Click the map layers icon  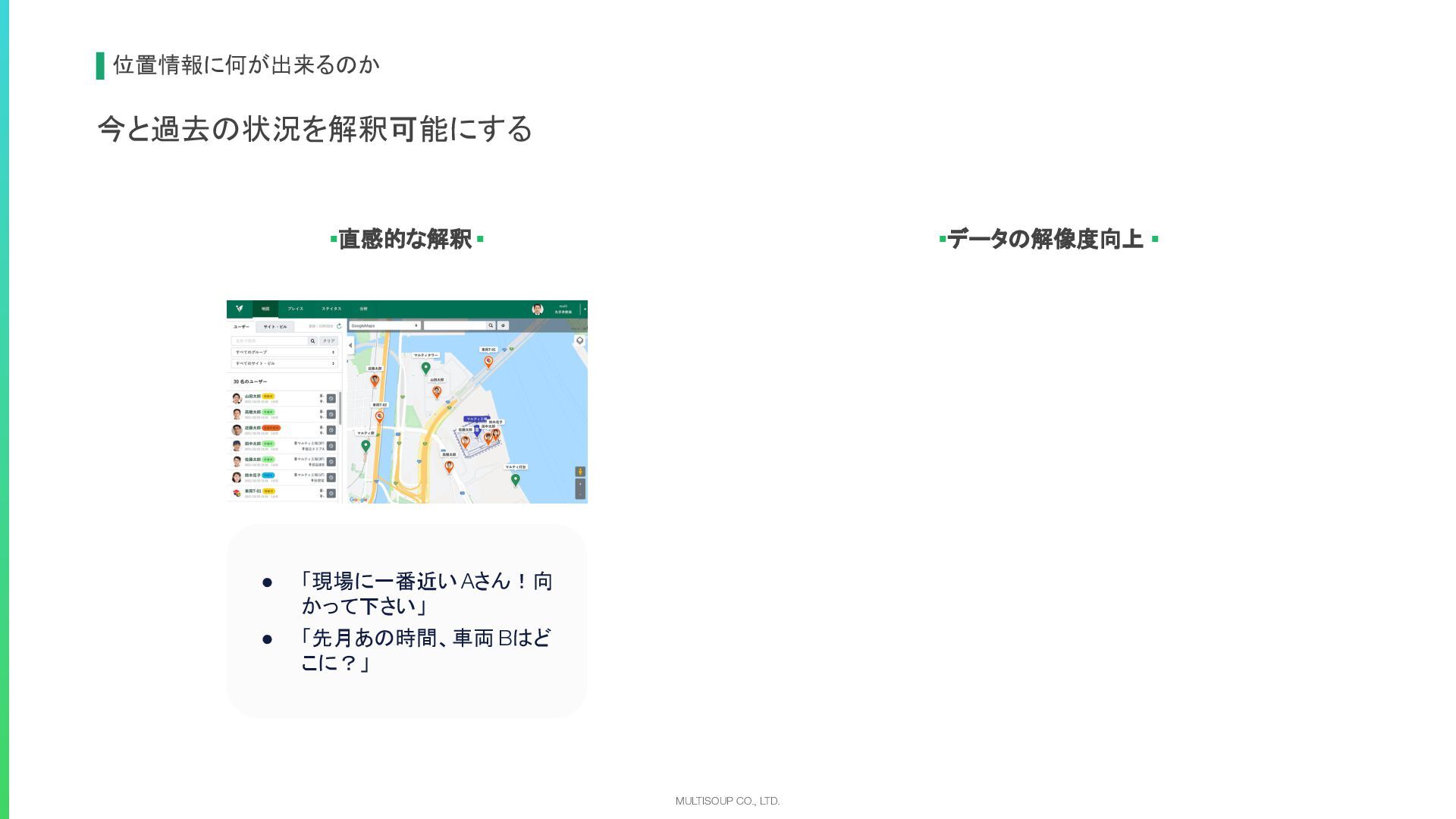click(x=579, y=340)
